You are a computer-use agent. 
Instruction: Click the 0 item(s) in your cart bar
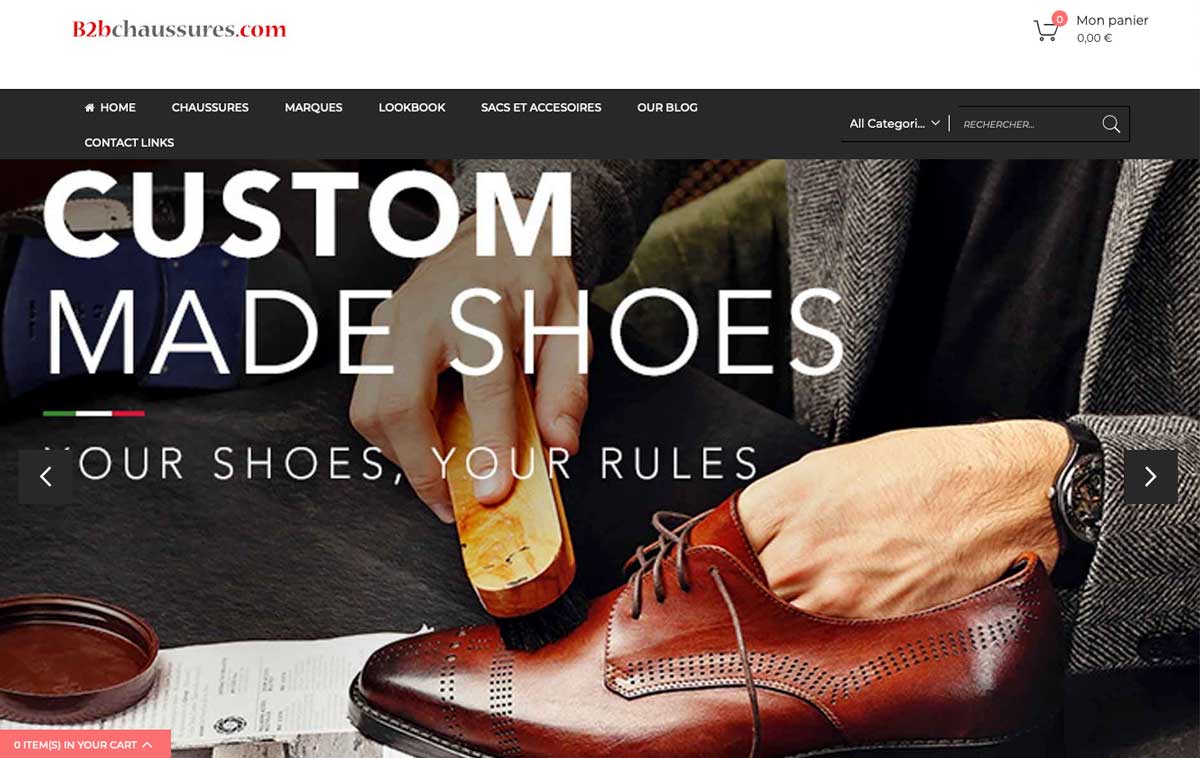[x=85, y=744]
